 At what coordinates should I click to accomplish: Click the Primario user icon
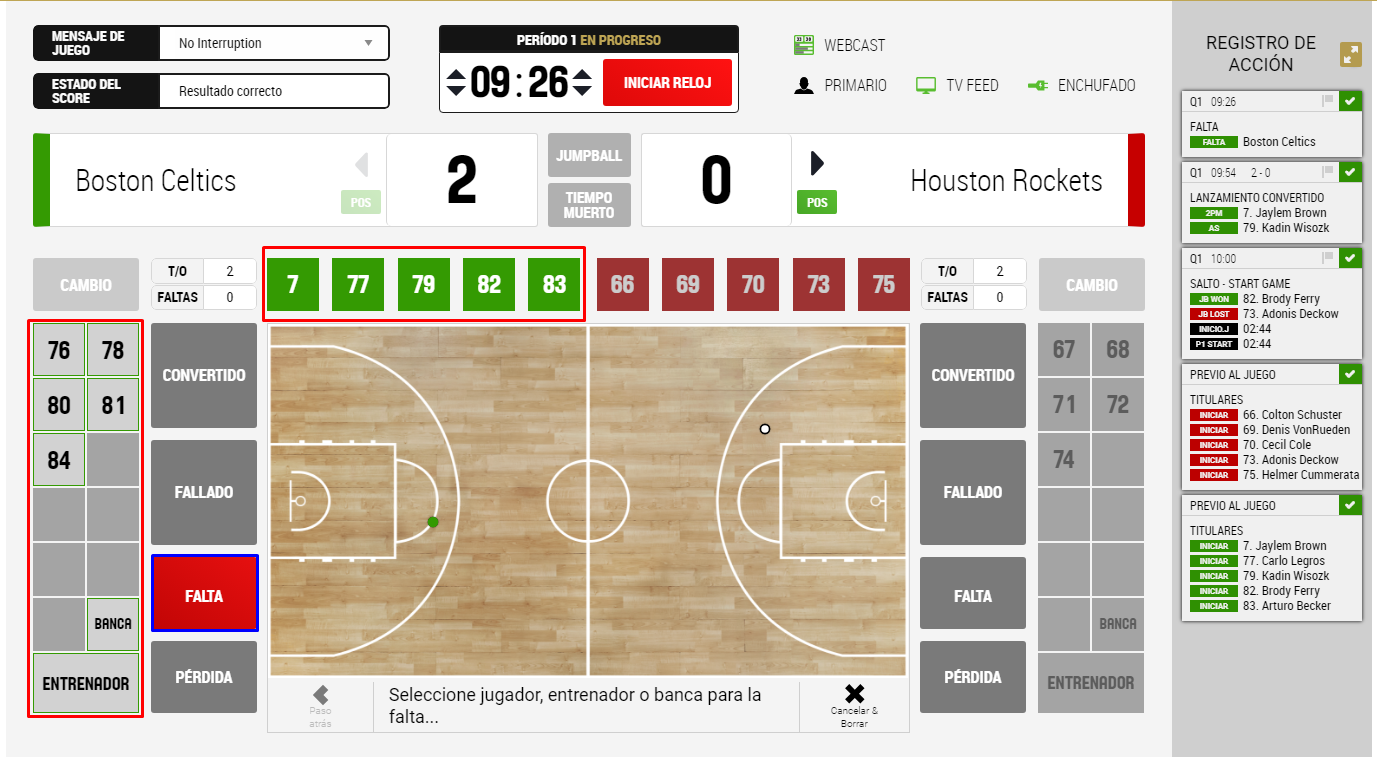point(804,86)
